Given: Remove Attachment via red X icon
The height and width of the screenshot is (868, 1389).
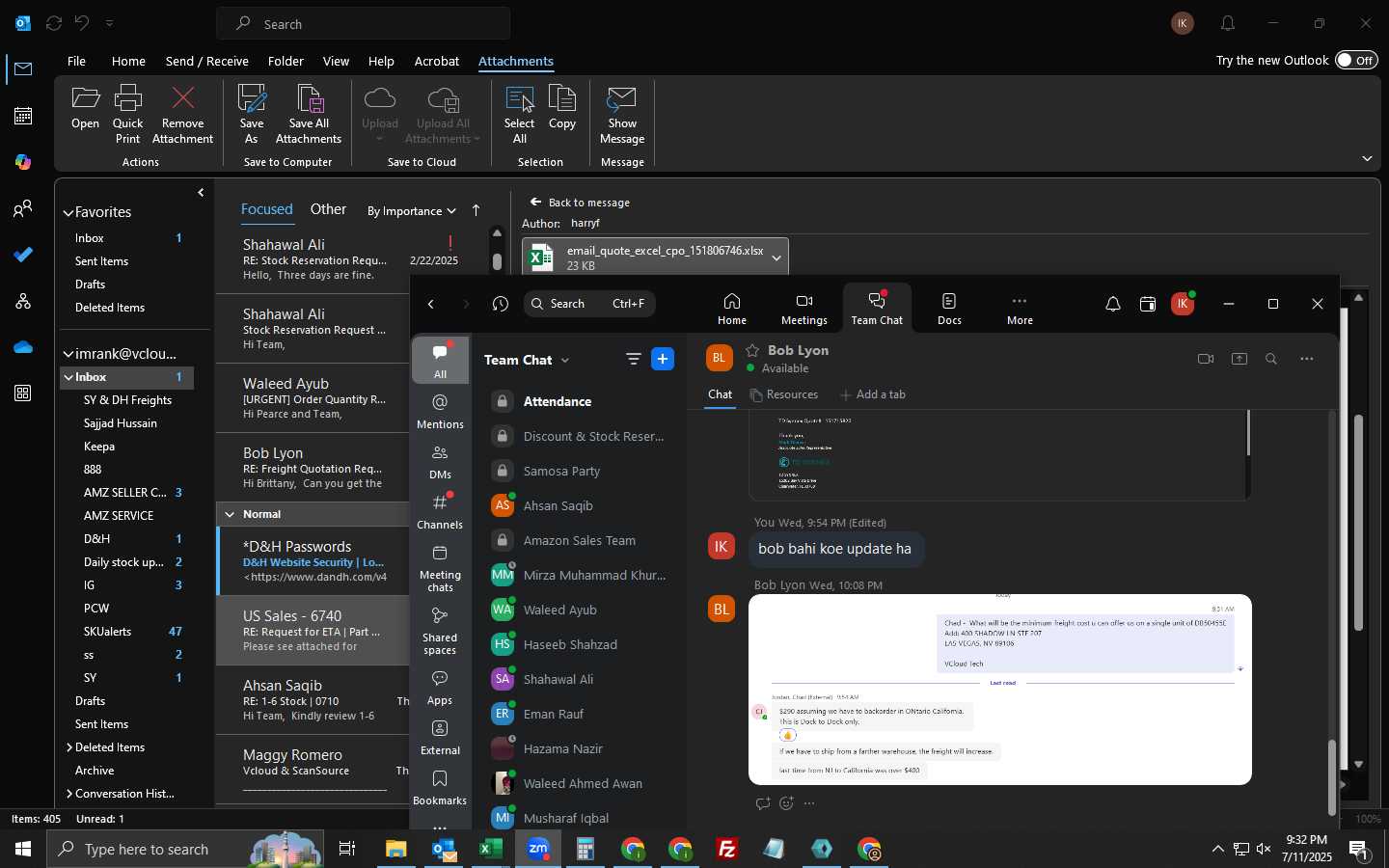Looking at the screenshot, I should click(182, 114).
